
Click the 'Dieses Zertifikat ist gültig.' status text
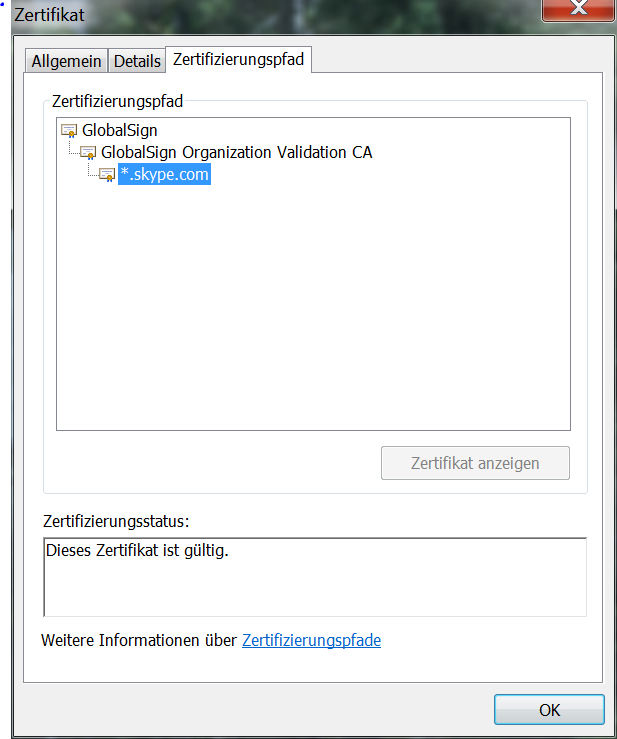(x=137, y=550)
